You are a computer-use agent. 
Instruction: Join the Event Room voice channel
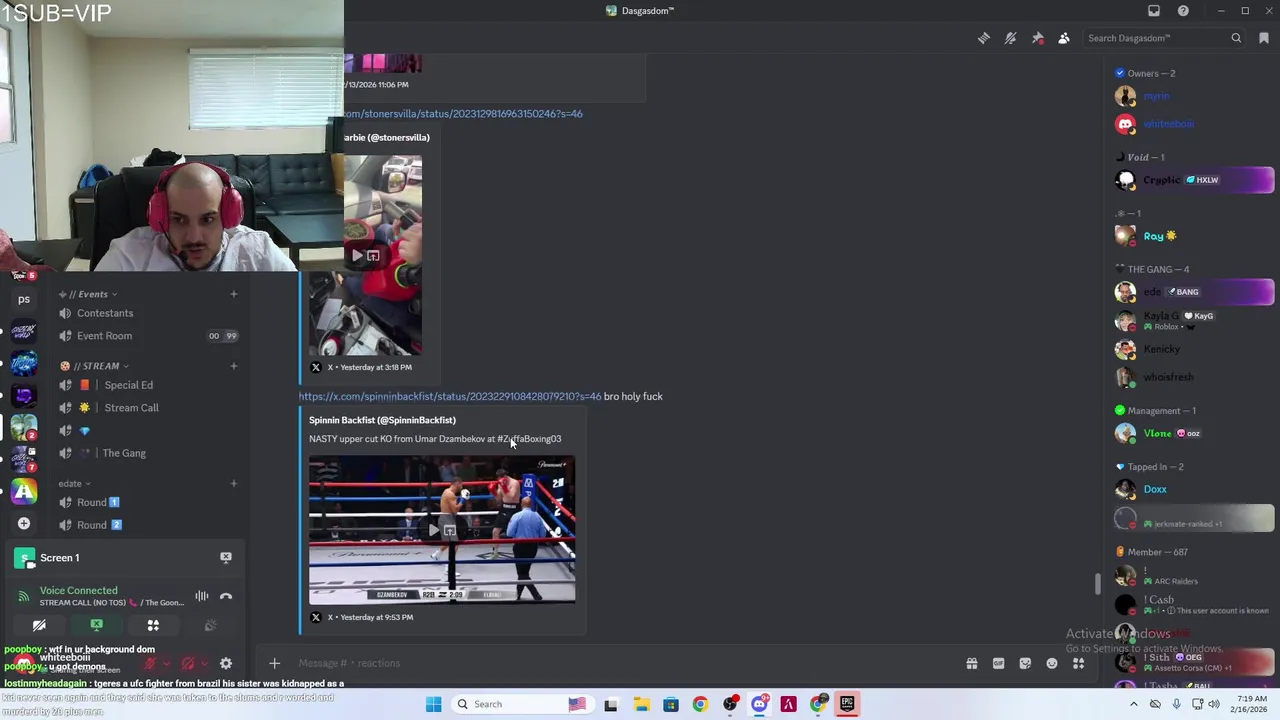tap(104, 336)
